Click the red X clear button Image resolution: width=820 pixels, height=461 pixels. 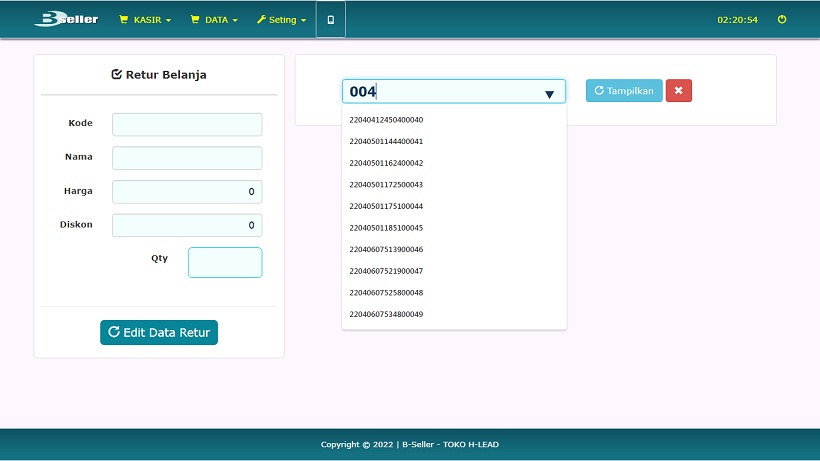coord(678,91)
